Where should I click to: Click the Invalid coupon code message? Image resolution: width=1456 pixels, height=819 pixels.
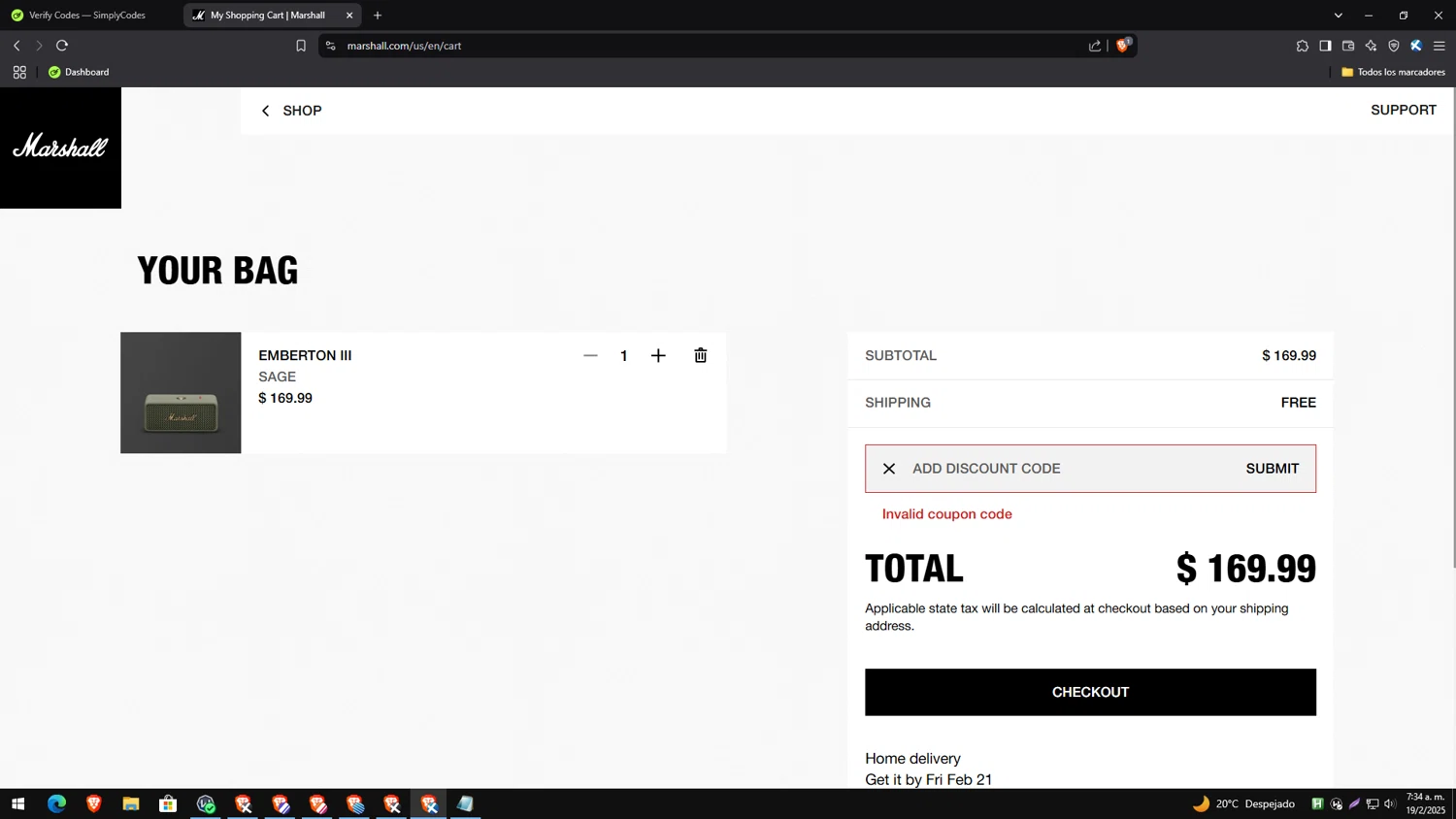(946, 514)
